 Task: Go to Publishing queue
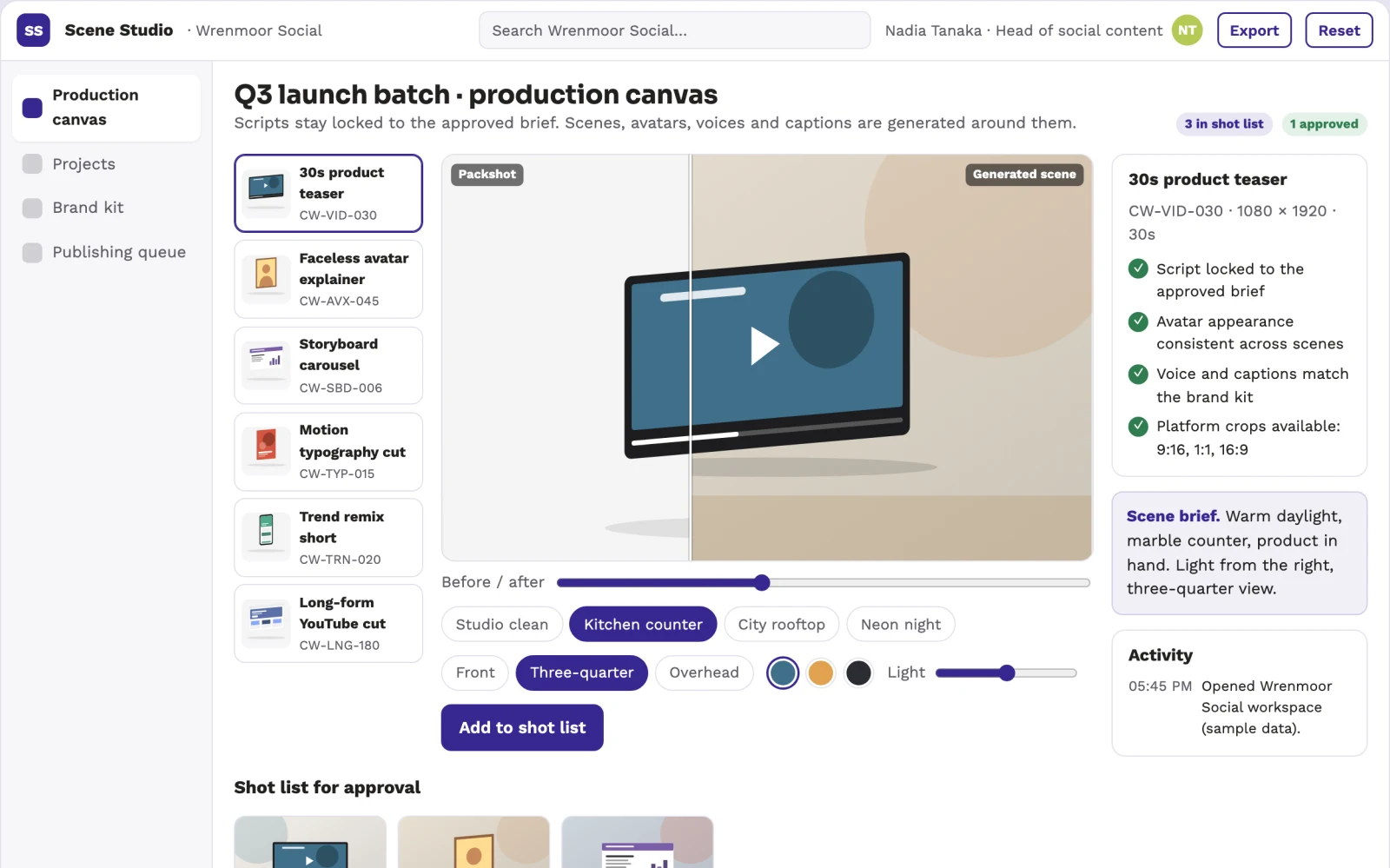point(106,252)
